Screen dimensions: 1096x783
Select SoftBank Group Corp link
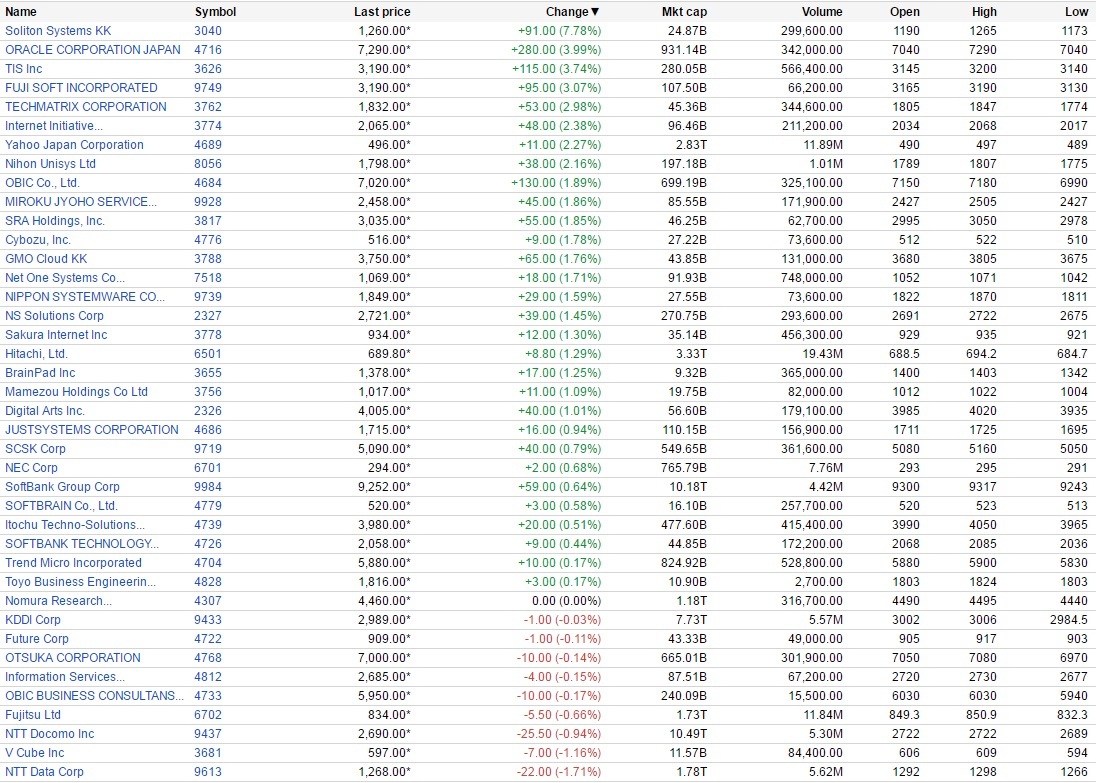coord(62,487)
